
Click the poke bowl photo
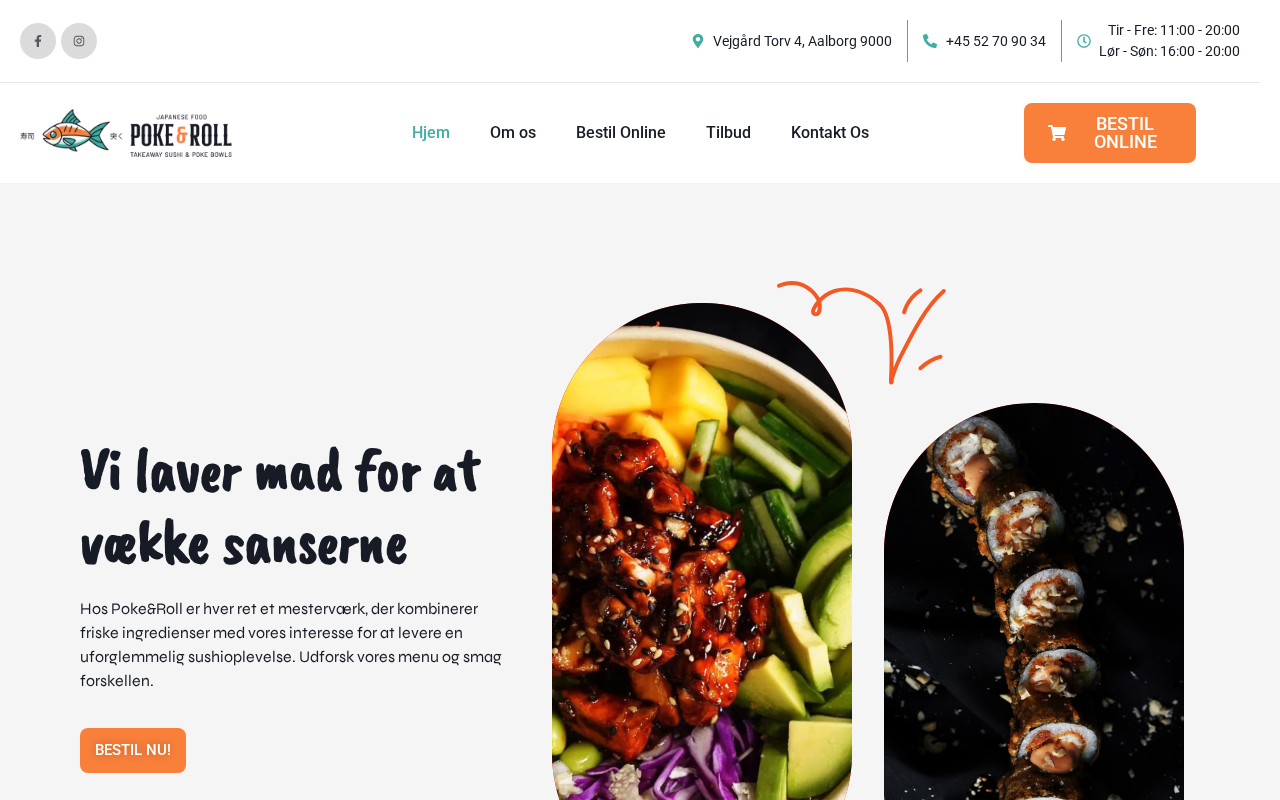[x=702, y=552]
